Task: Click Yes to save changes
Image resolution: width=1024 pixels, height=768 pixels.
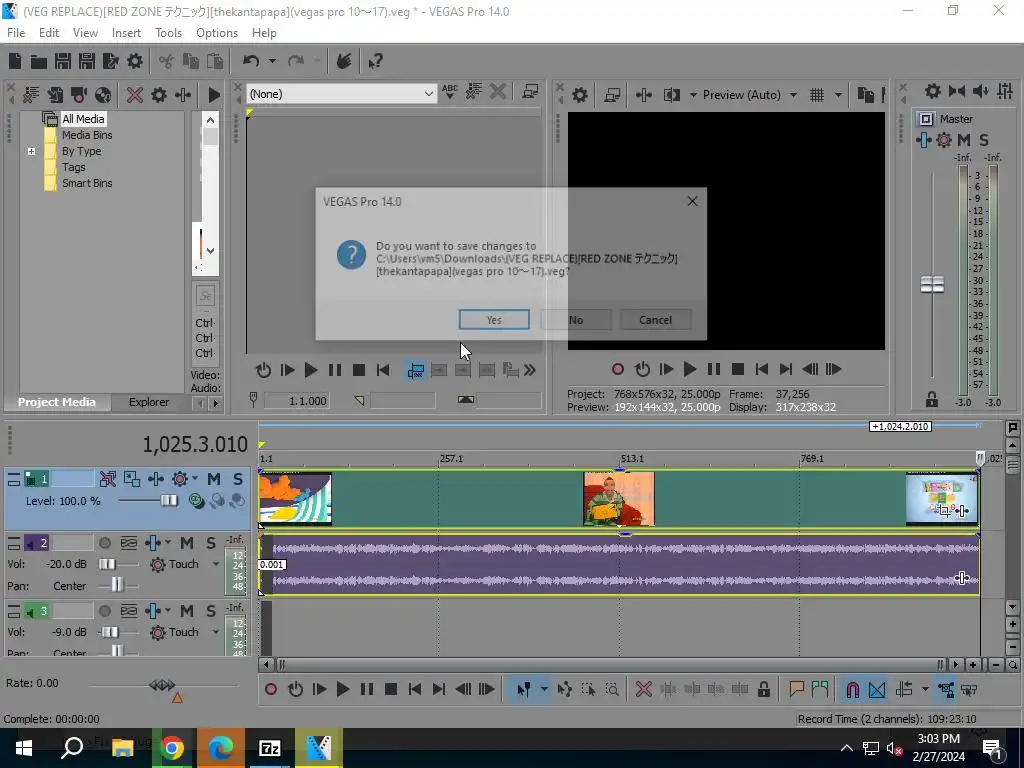Action: [494, 319]
